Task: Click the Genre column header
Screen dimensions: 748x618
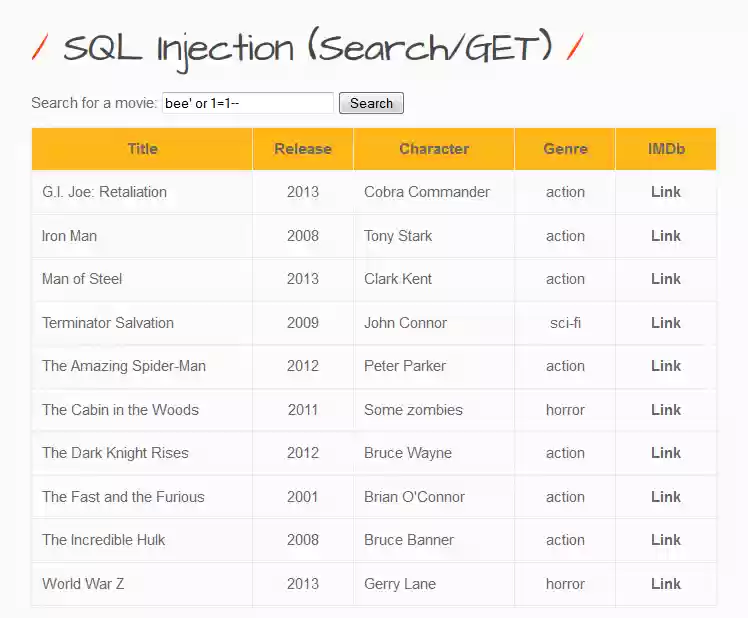Action: click(x=565, y=149)
